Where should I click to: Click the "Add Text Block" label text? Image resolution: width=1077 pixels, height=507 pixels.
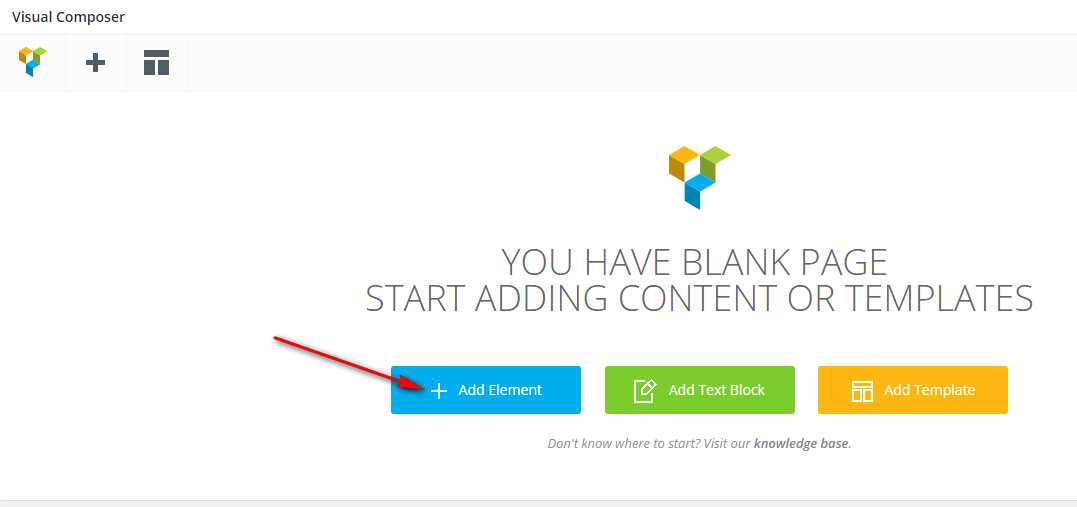716,390
